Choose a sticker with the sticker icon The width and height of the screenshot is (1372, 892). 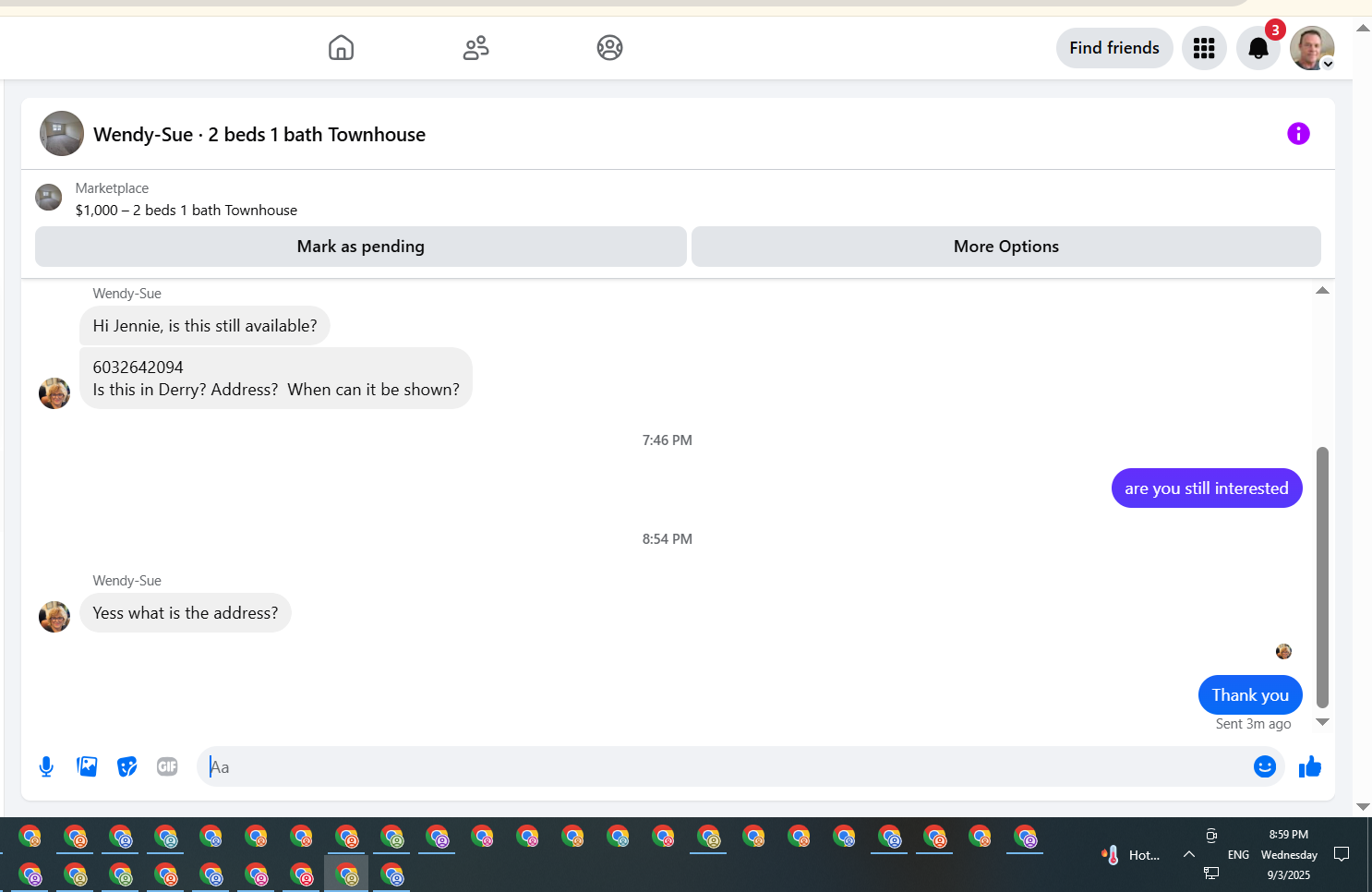tap(127, 766)
